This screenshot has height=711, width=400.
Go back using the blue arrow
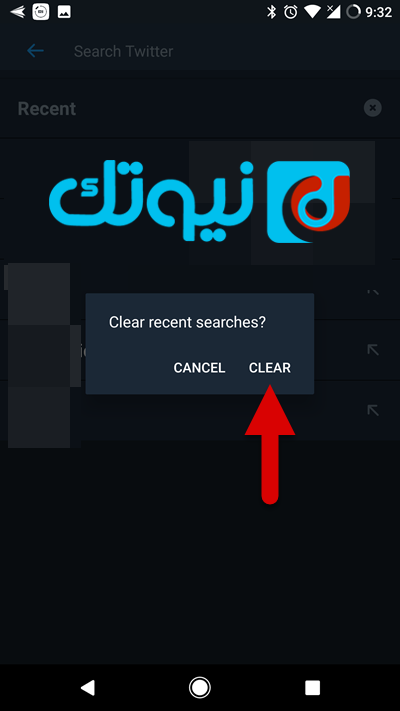click(35, 51)
